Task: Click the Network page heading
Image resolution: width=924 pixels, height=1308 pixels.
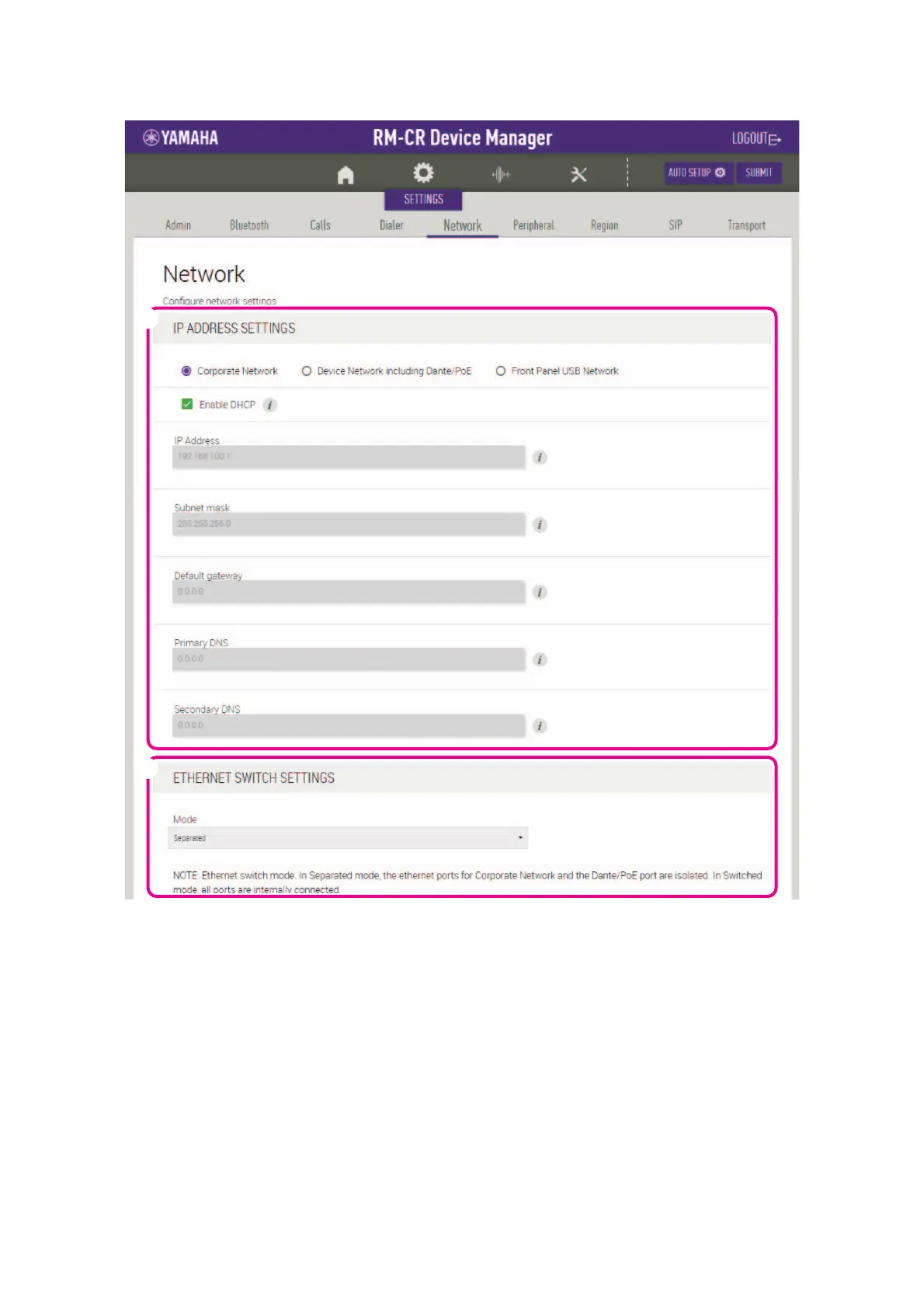Action: click(204, 274)
